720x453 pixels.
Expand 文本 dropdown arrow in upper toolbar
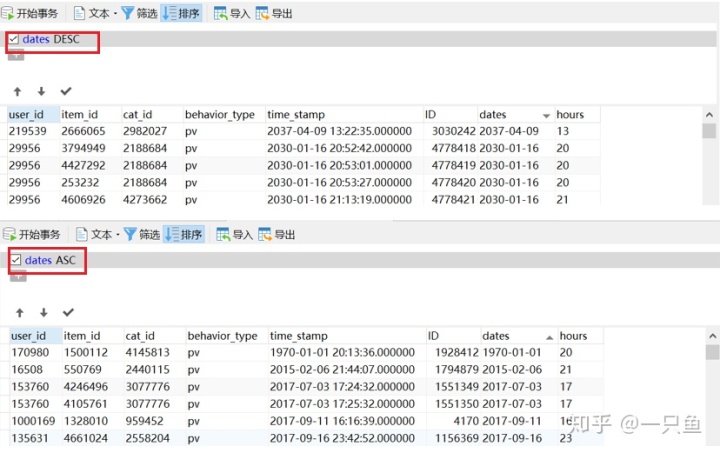pos(115,14)
